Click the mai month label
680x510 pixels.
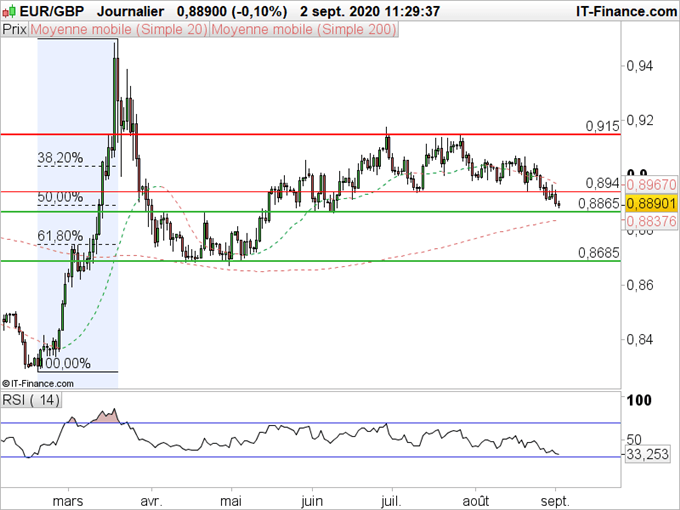tap(231, 501)
